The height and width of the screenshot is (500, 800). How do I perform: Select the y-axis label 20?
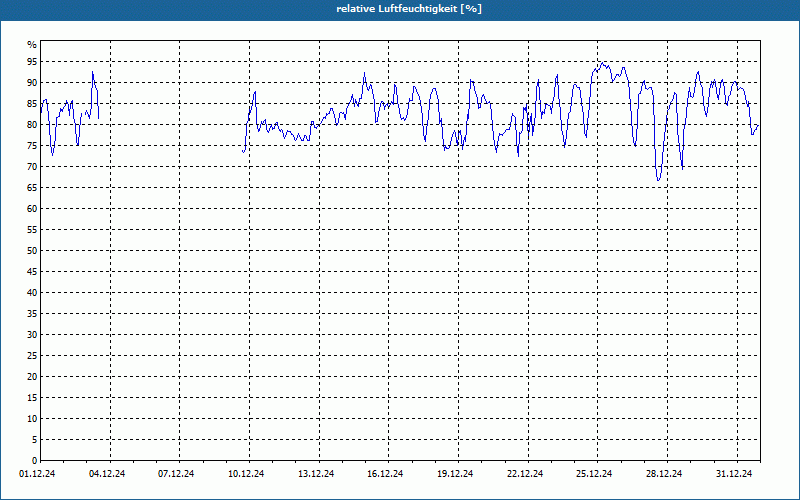pyautogui.click(x=32, y=377)
